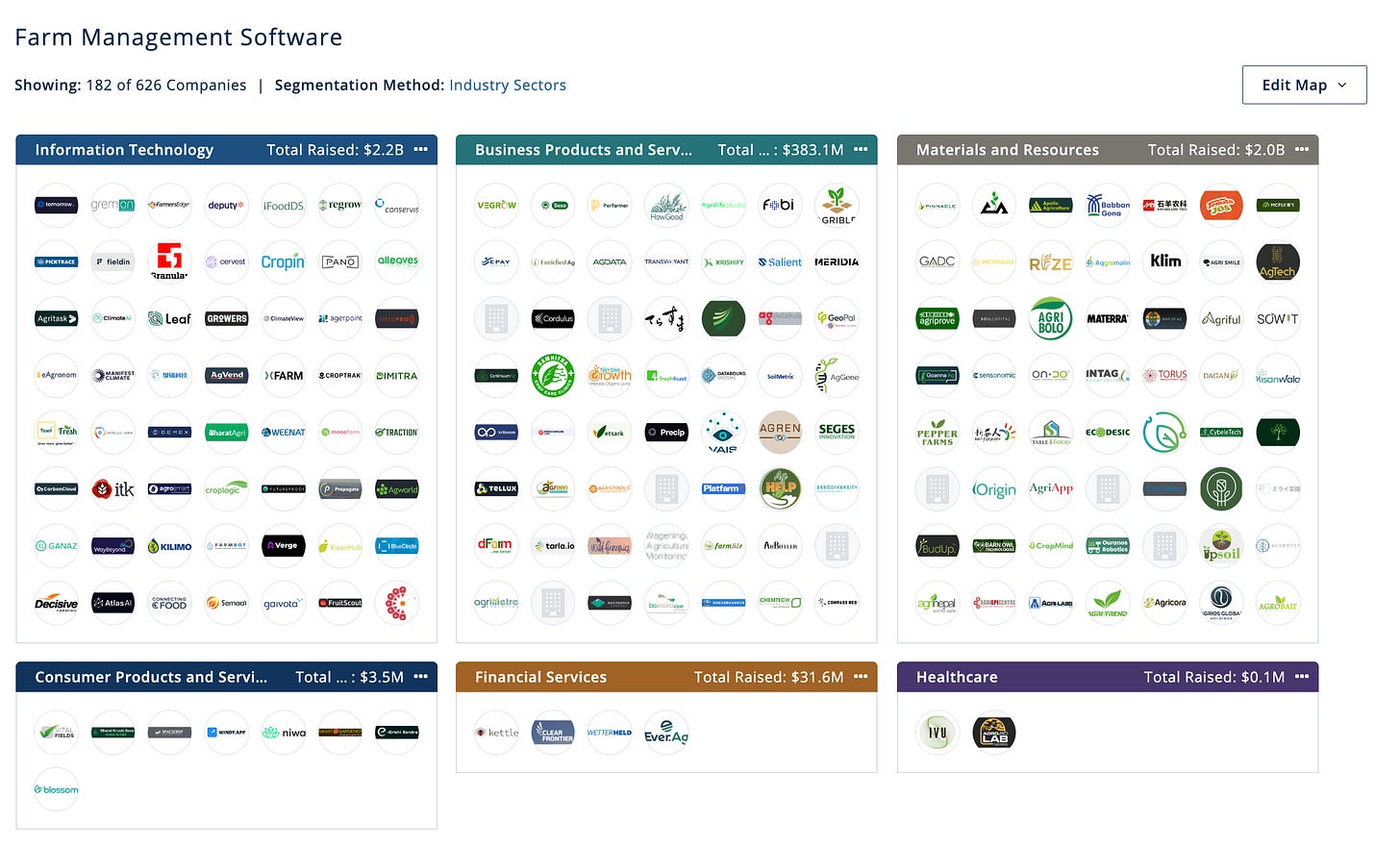This screenshot has height=847, width=1400.
Task: Select the KILIMO company logo
Action: pyautogui.click(x=169, y=546)
